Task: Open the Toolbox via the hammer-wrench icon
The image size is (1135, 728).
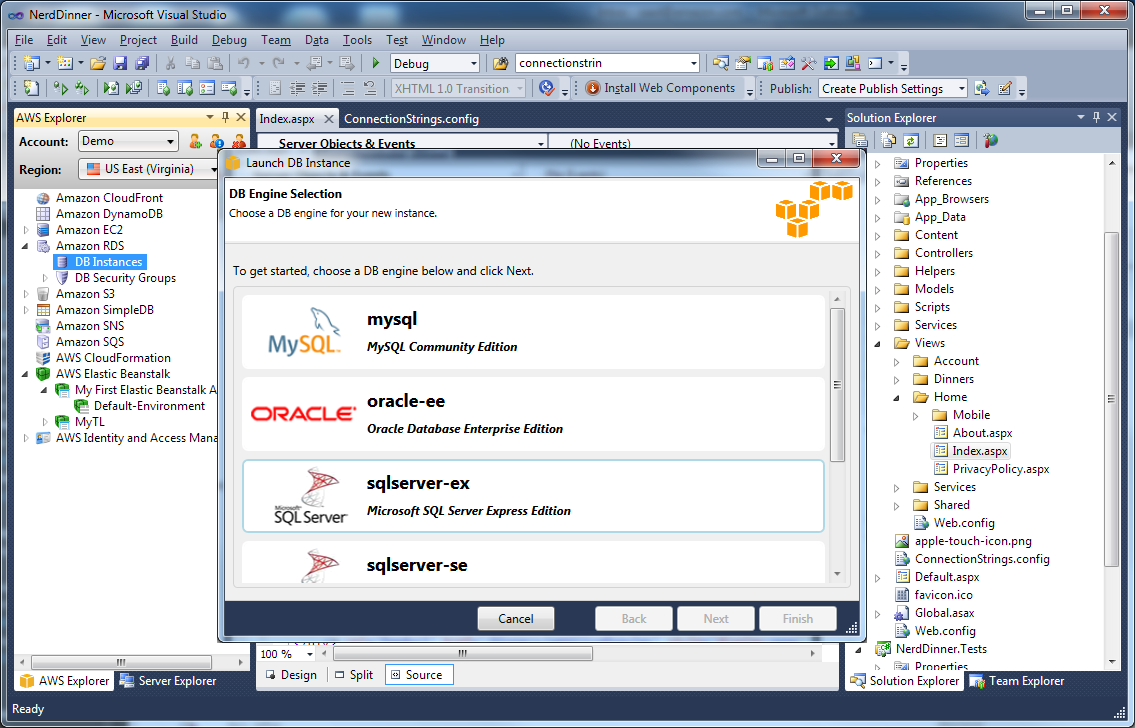Action: (809, 63)
